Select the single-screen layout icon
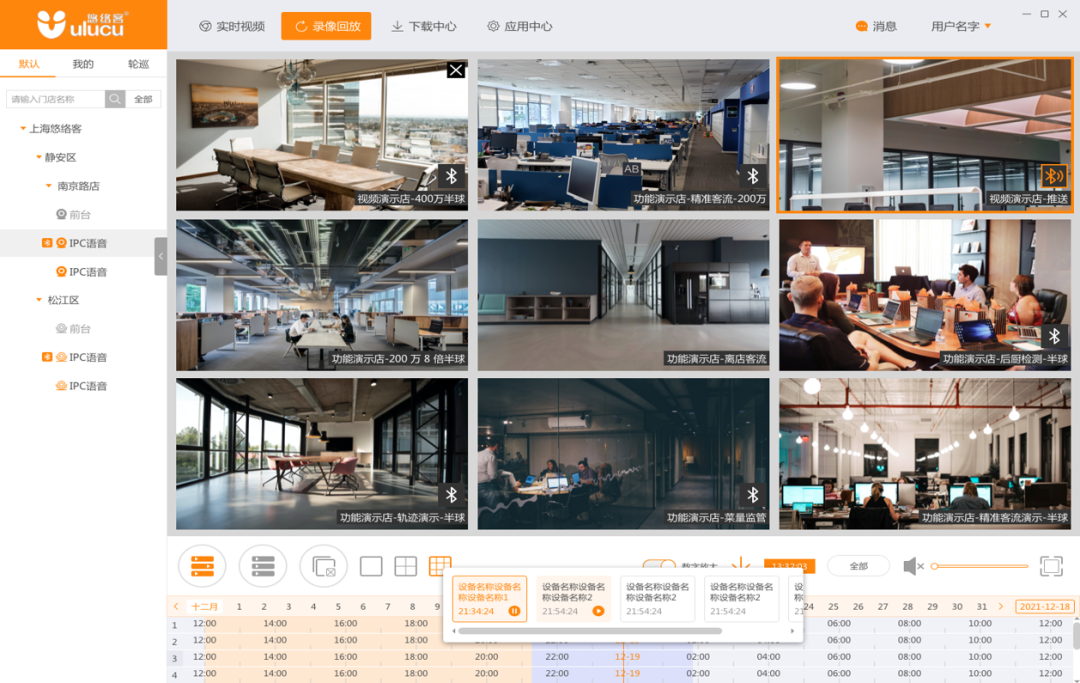Viewport: 1080px width, 683px height. click(x=372, y=565)
